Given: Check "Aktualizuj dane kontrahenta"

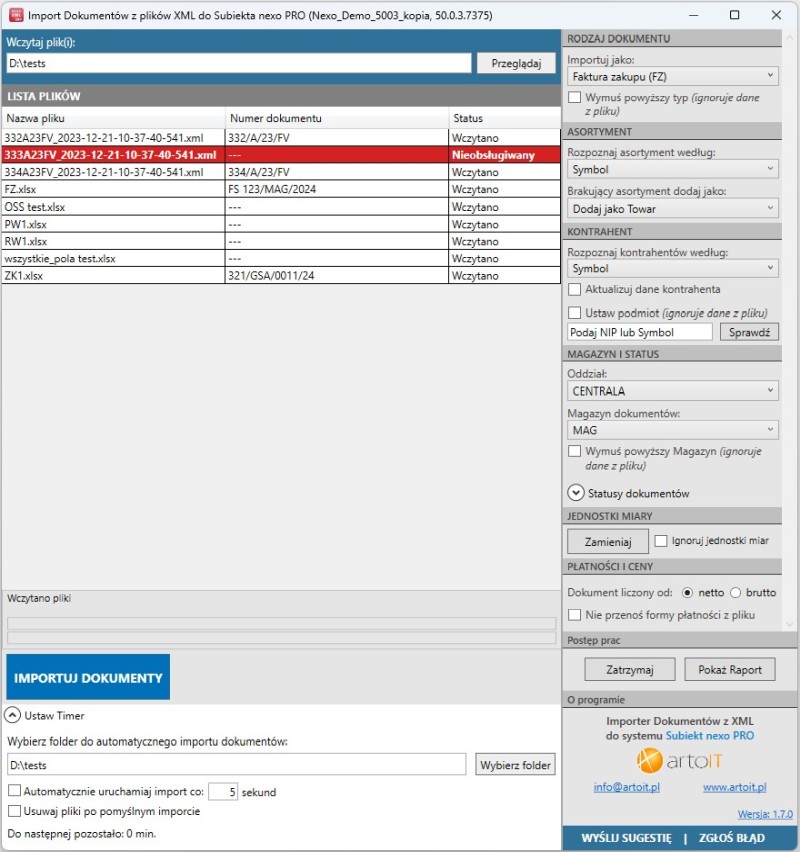Looking at the screenshot, I should click(576, 290).
